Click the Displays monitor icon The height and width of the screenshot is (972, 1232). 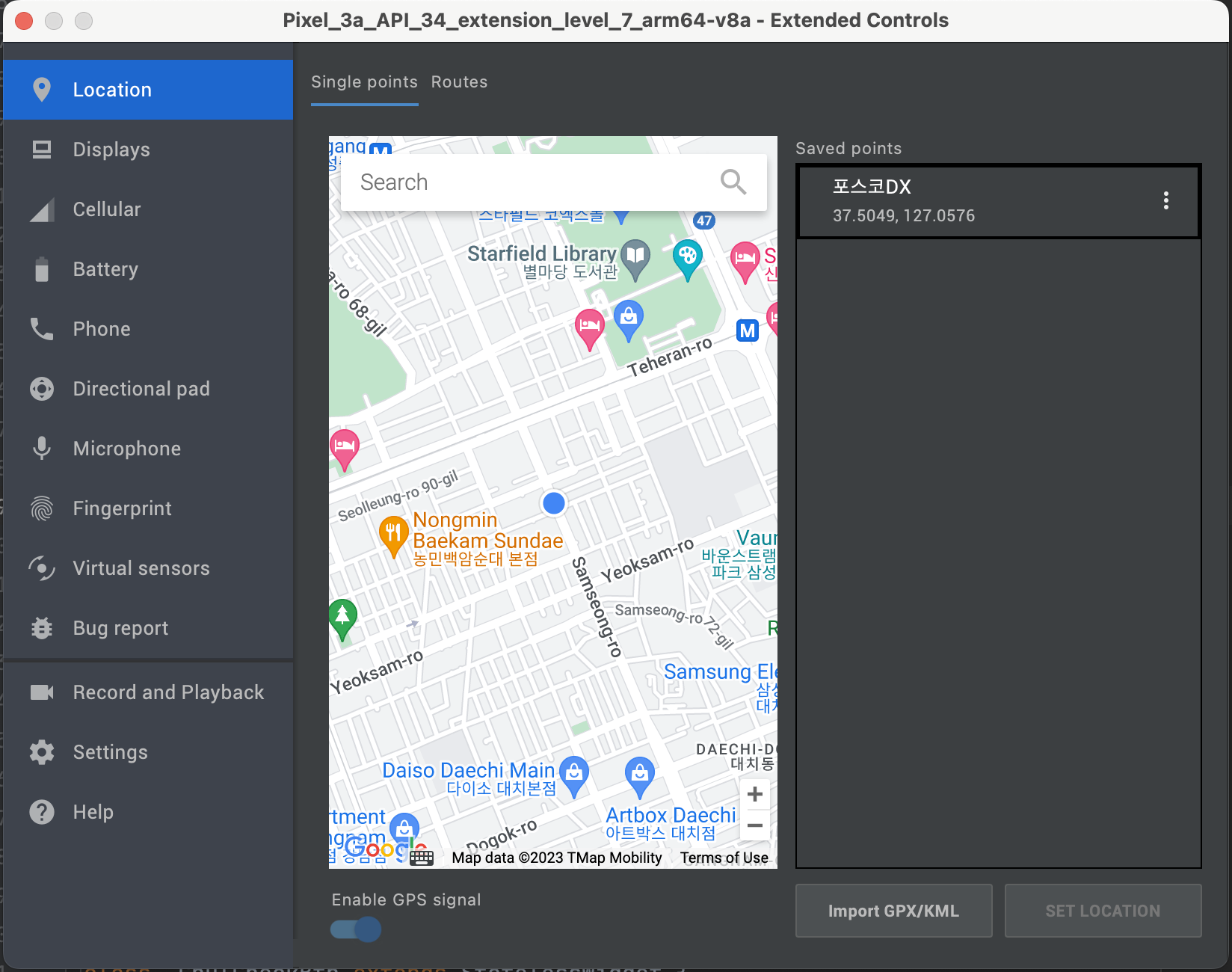click(42, 150)
